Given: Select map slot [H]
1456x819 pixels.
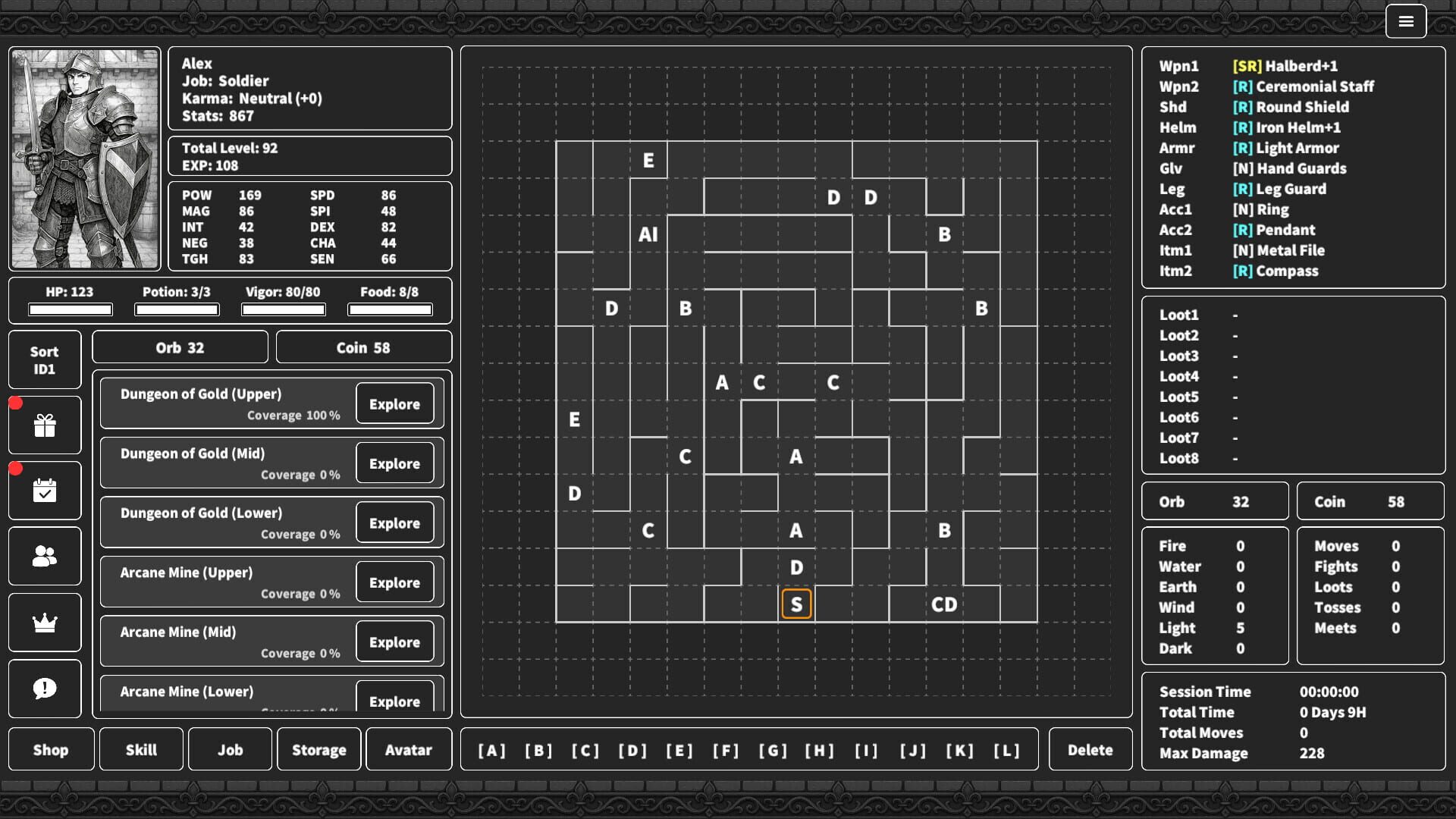Looking at the screenshot, I should (819, 751).
